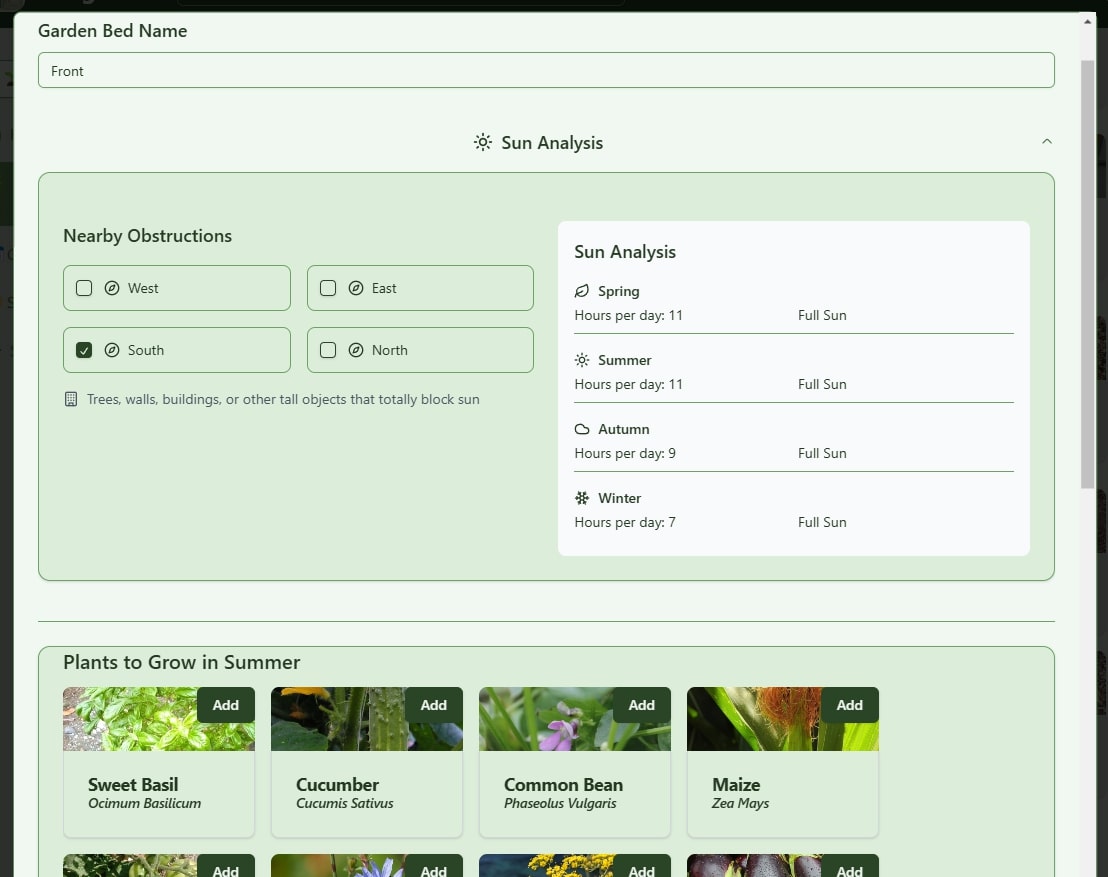Click the cloud icon next to Autumn
Screen dimensions: 1108x877
(581, 429)
